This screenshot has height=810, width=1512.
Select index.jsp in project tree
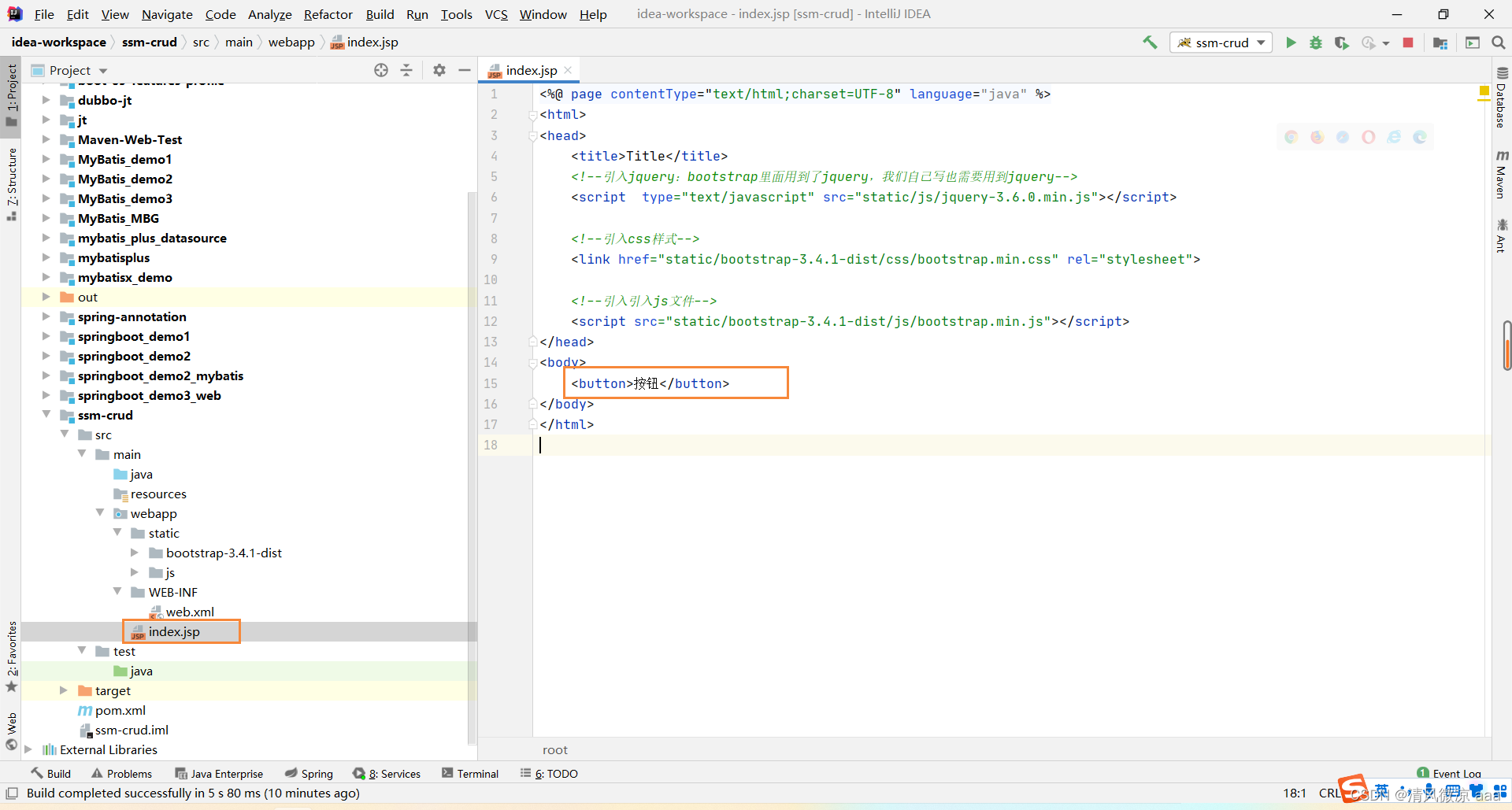point(174,631)
